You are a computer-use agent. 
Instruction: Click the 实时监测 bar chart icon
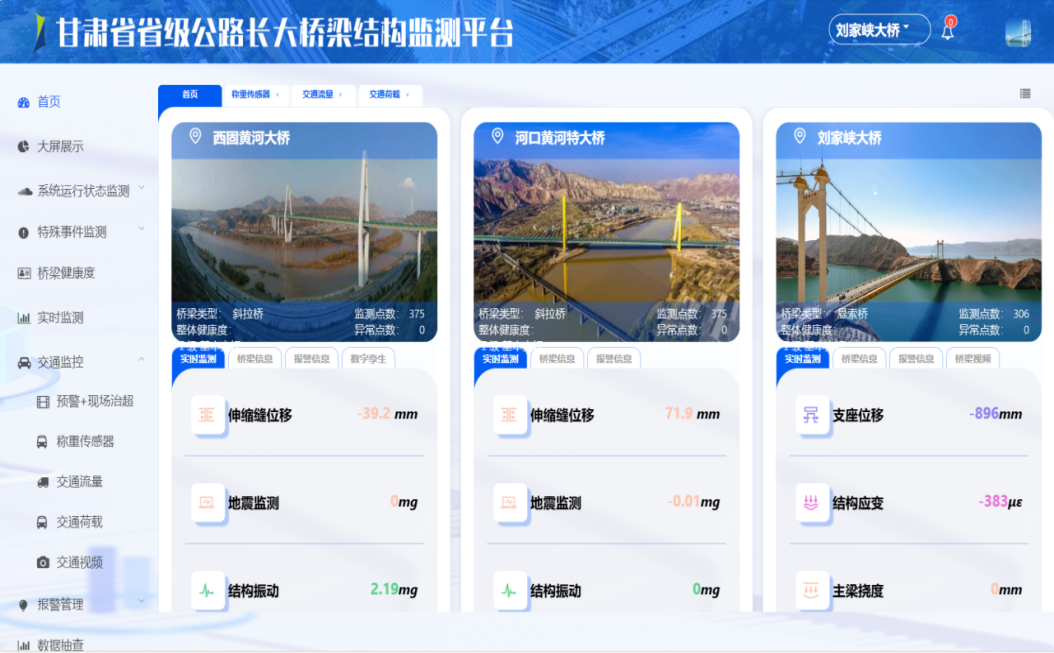(24, 318)
